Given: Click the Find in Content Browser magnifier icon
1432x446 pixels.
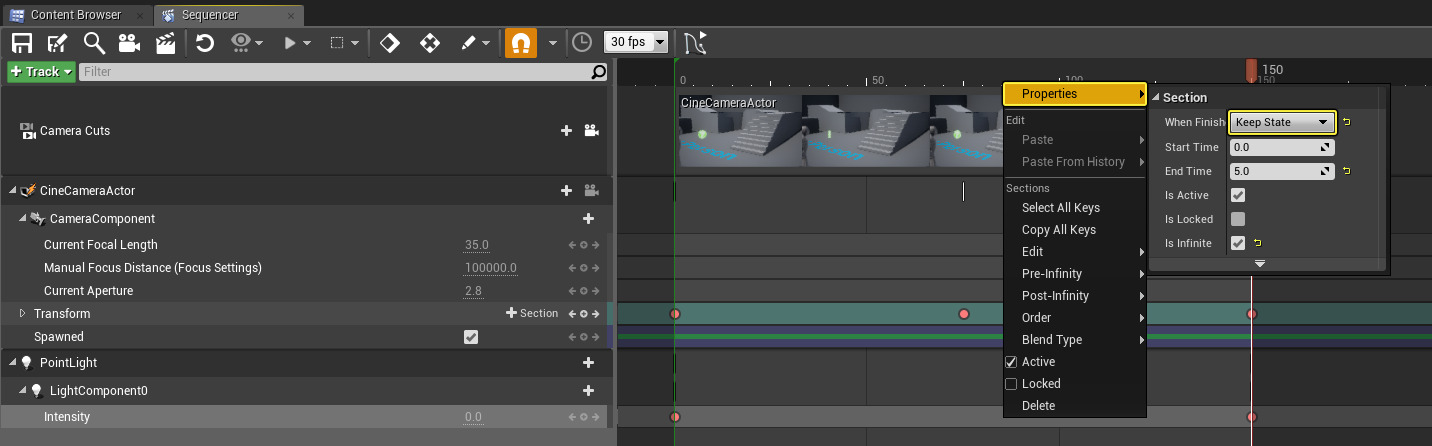Looking at the screenshot, I should coord(94,43).
